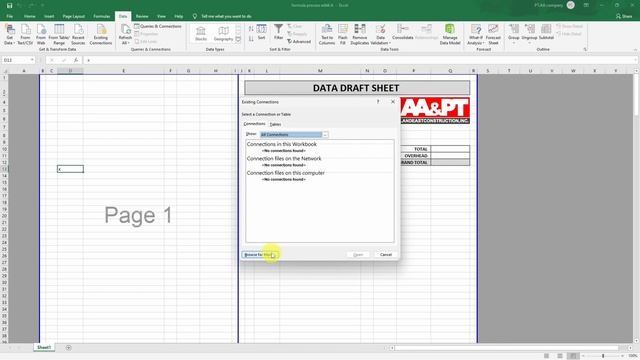Click Remove Duplicates

point(360,34)
